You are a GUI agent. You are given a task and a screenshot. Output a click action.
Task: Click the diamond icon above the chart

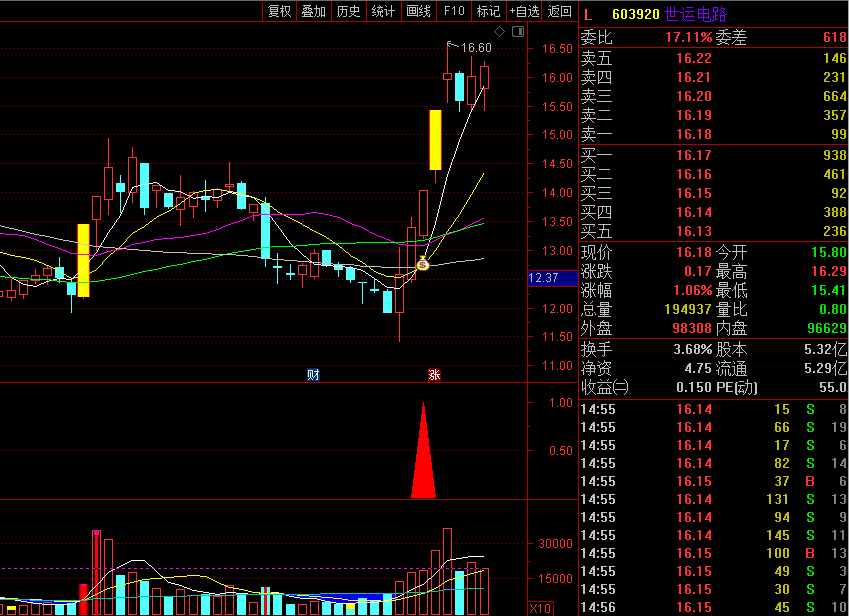tap(500, 31)
